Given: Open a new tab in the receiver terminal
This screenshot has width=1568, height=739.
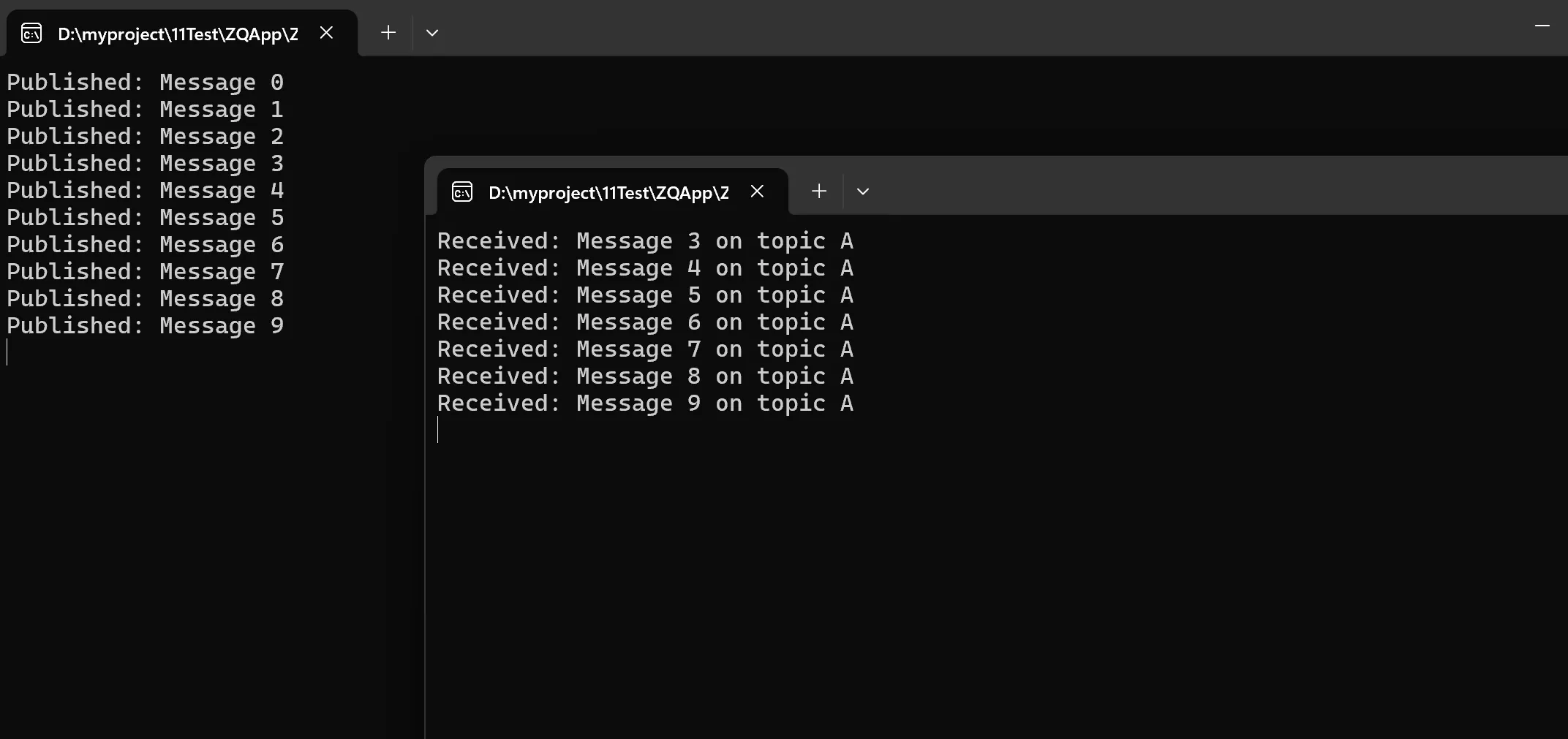Looking at the screenshot, I should click(x=819, y=192).
